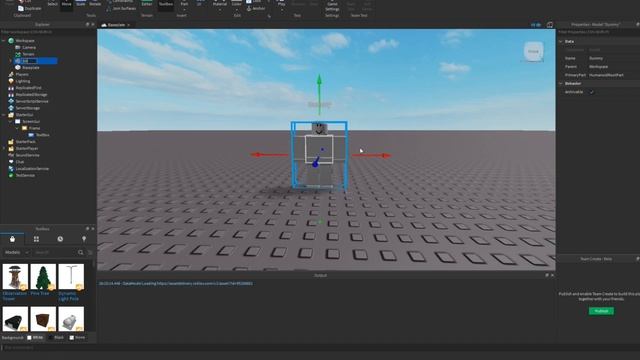
Task: Open Game Settings in the ribbon
Action: (332, 6)
